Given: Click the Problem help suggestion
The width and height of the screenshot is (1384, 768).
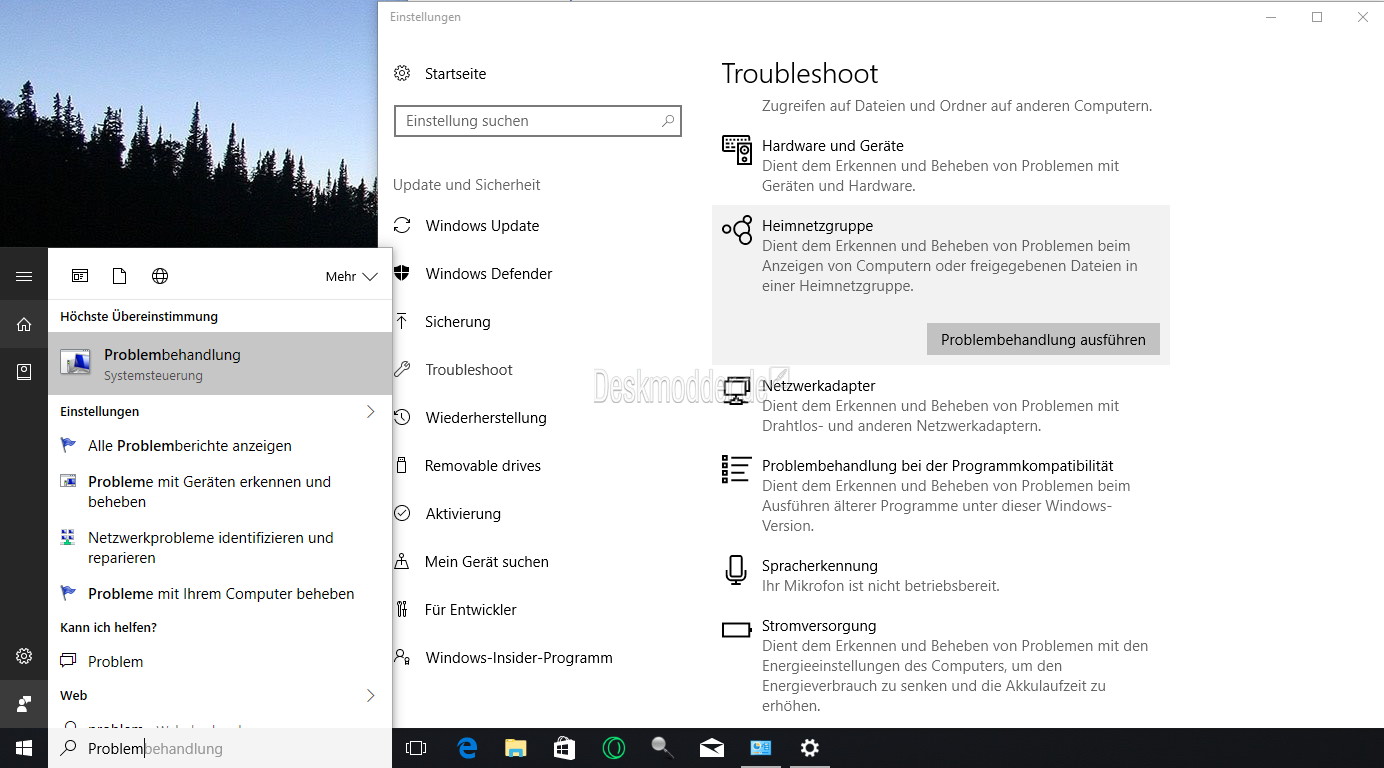Looking at the screenshot, I should click(220, 662).
